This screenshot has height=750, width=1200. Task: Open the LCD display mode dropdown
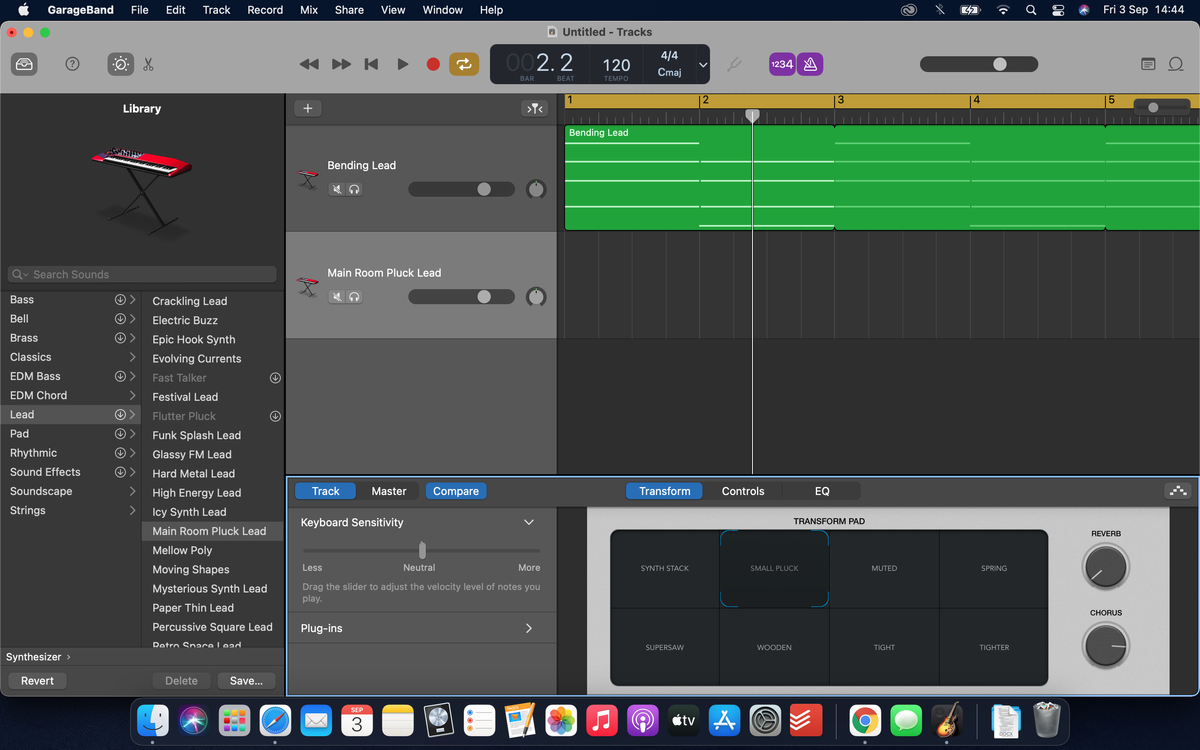point(703,64)
